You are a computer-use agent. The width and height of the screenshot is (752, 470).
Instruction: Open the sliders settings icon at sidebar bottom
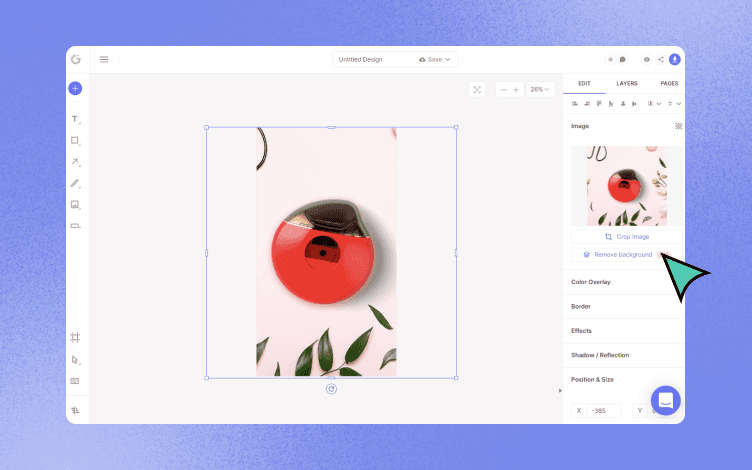[75, 410]
